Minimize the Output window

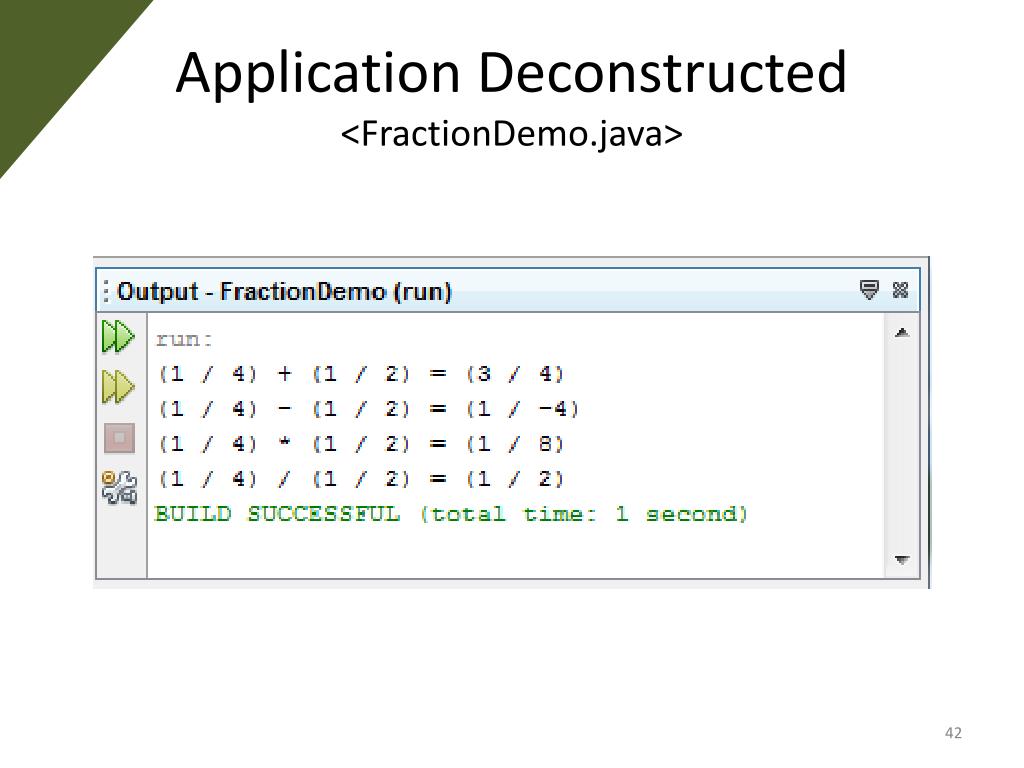tap(869, 289)
